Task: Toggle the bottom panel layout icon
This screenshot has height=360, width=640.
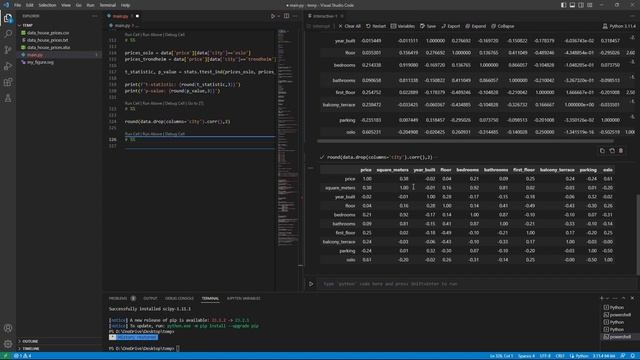Action: pos(572,5)
